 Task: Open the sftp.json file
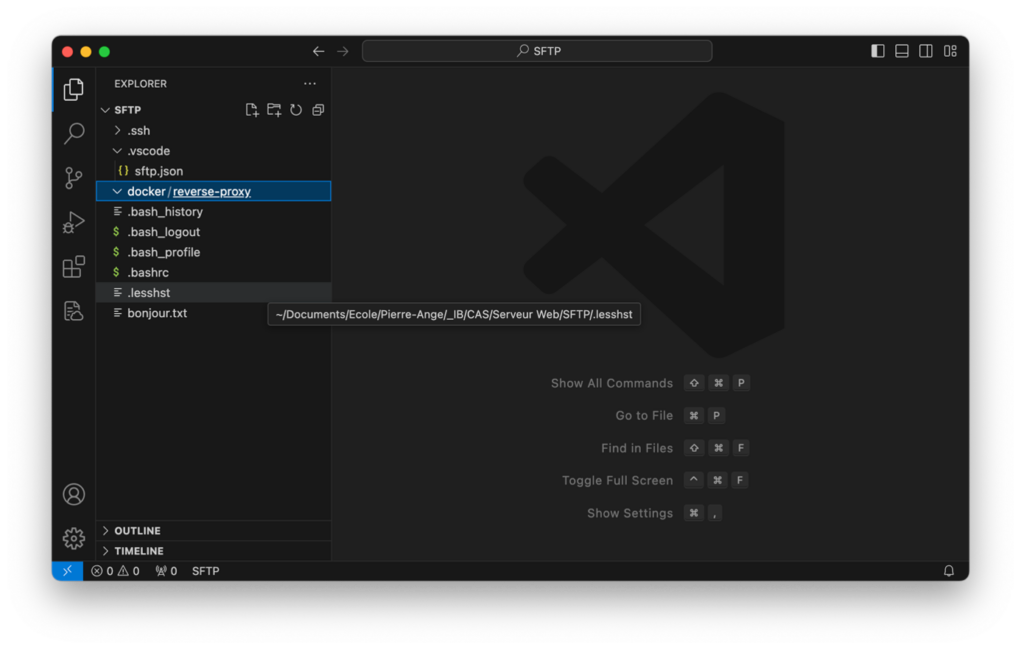coord(214,171)
